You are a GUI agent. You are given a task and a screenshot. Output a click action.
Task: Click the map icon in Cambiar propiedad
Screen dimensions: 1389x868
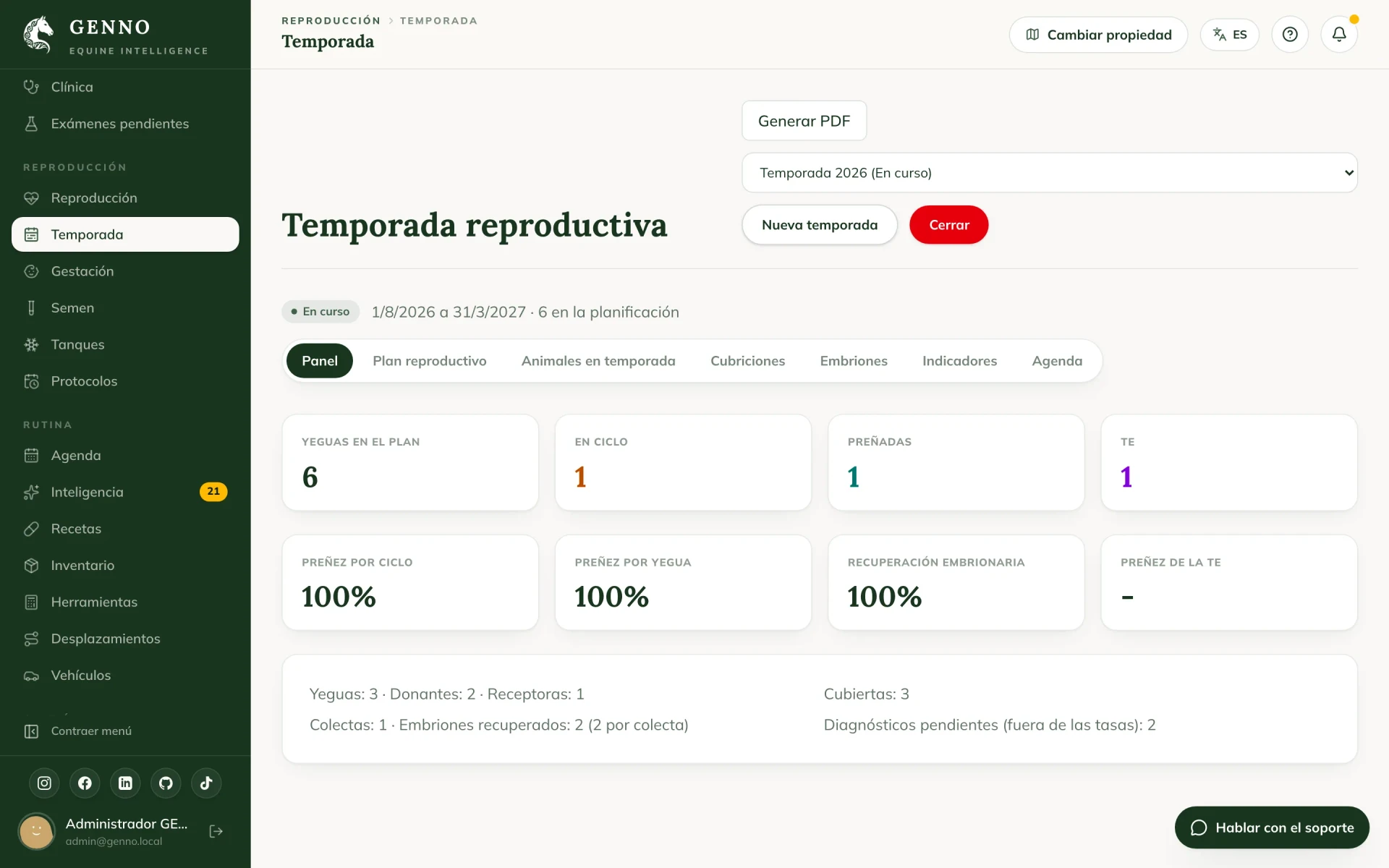pos(1032,35)
